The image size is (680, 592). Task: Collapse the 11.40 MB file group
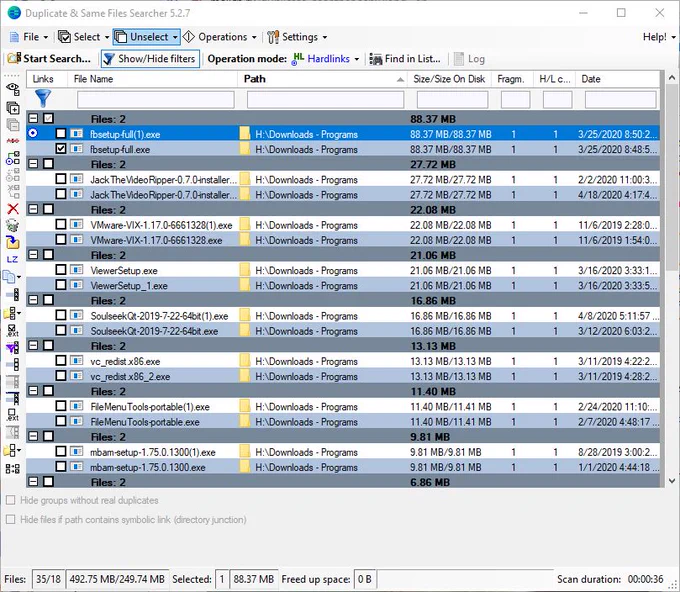coord(33,391)
